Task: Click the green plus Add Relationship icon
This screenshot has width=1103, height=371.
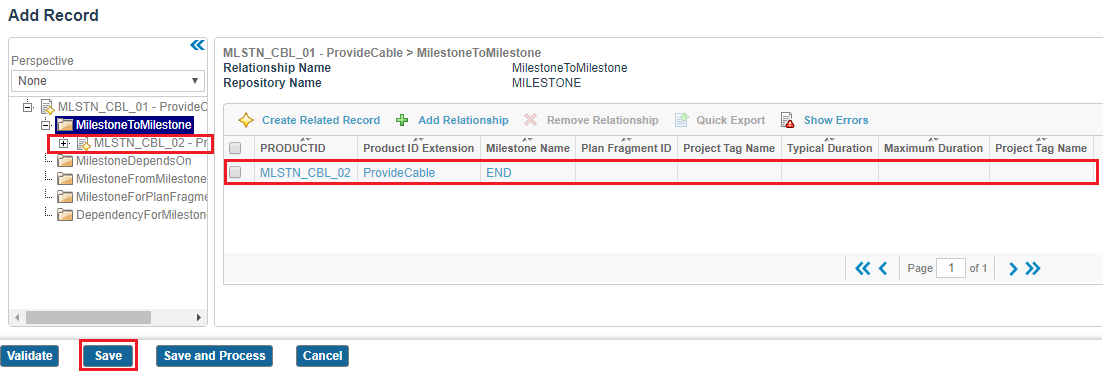Action: coord(402,120)
